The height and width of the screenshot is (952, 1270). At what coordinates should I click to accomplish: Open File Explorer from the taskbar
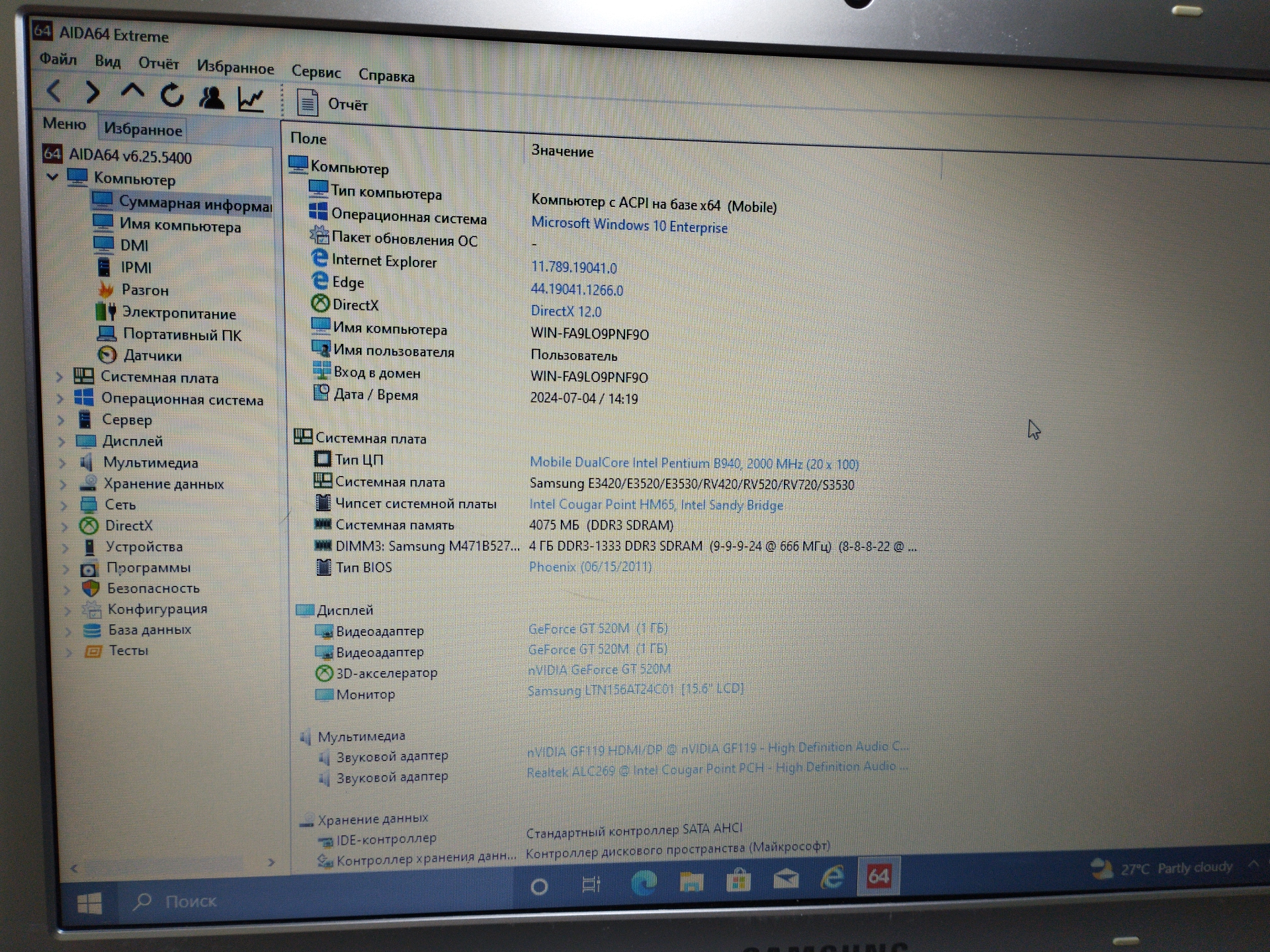point(691,881)
